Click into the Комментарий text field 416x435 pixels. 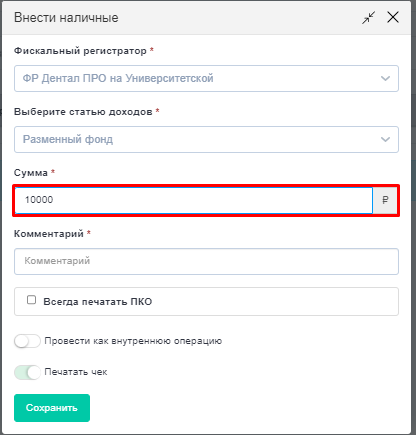coord(206,261)
